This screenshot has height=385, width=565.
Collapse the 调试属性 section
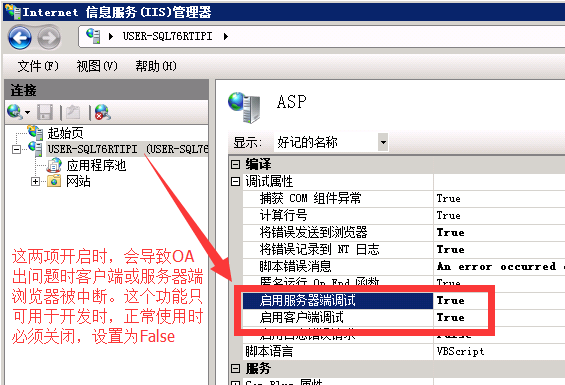[x=235, y=181]
